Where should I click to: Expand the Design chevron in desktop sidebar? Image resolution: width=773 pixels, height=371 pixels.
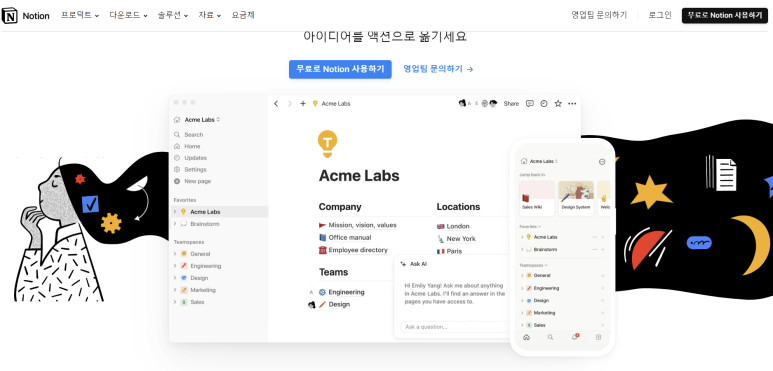(x=175, y=278)
